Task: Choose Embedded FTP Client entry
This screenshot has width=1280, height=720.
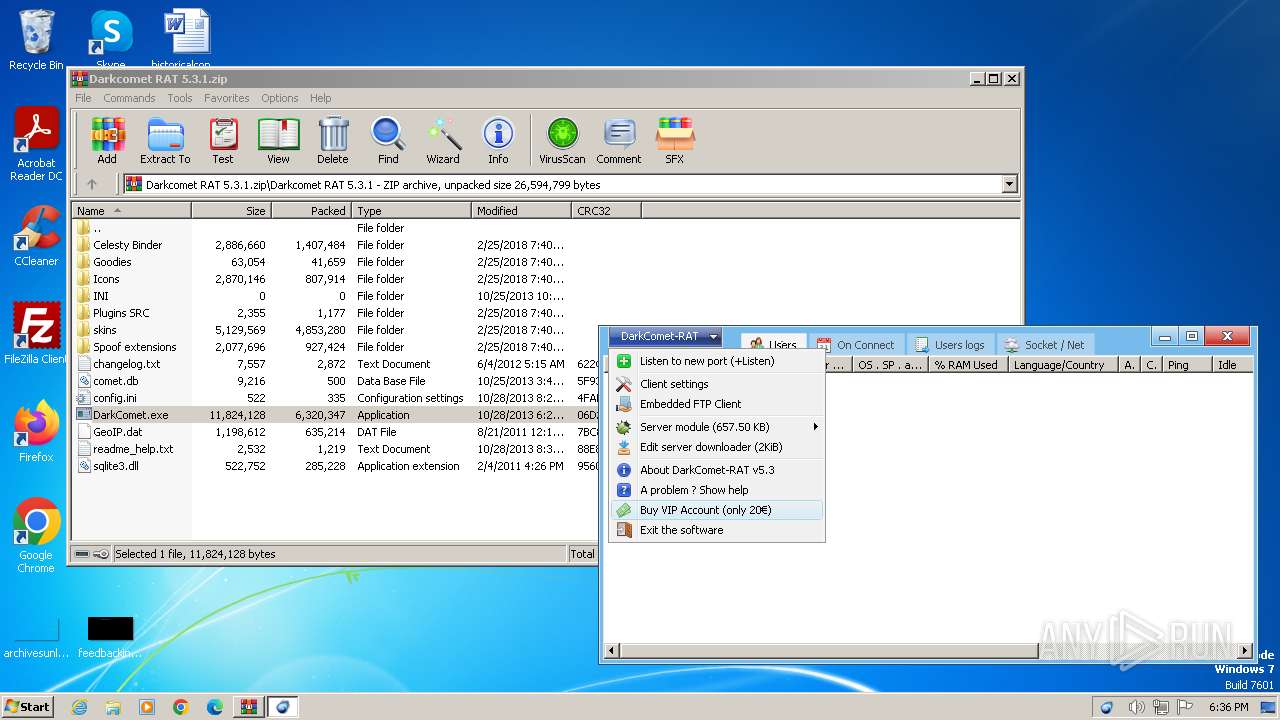Action: click(x=717, y=404)
